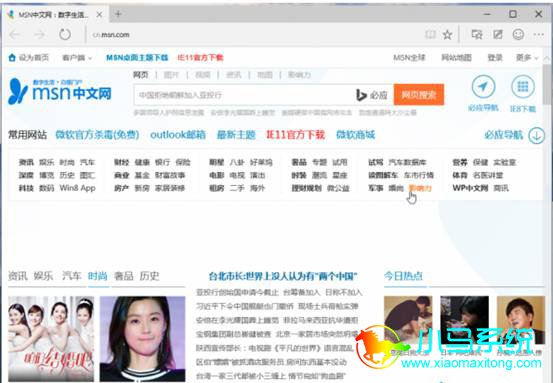This screenshot has width=553, height=383.
Task: Open 必应导航 compass circle icon
Action: click(x=483, y=86)
